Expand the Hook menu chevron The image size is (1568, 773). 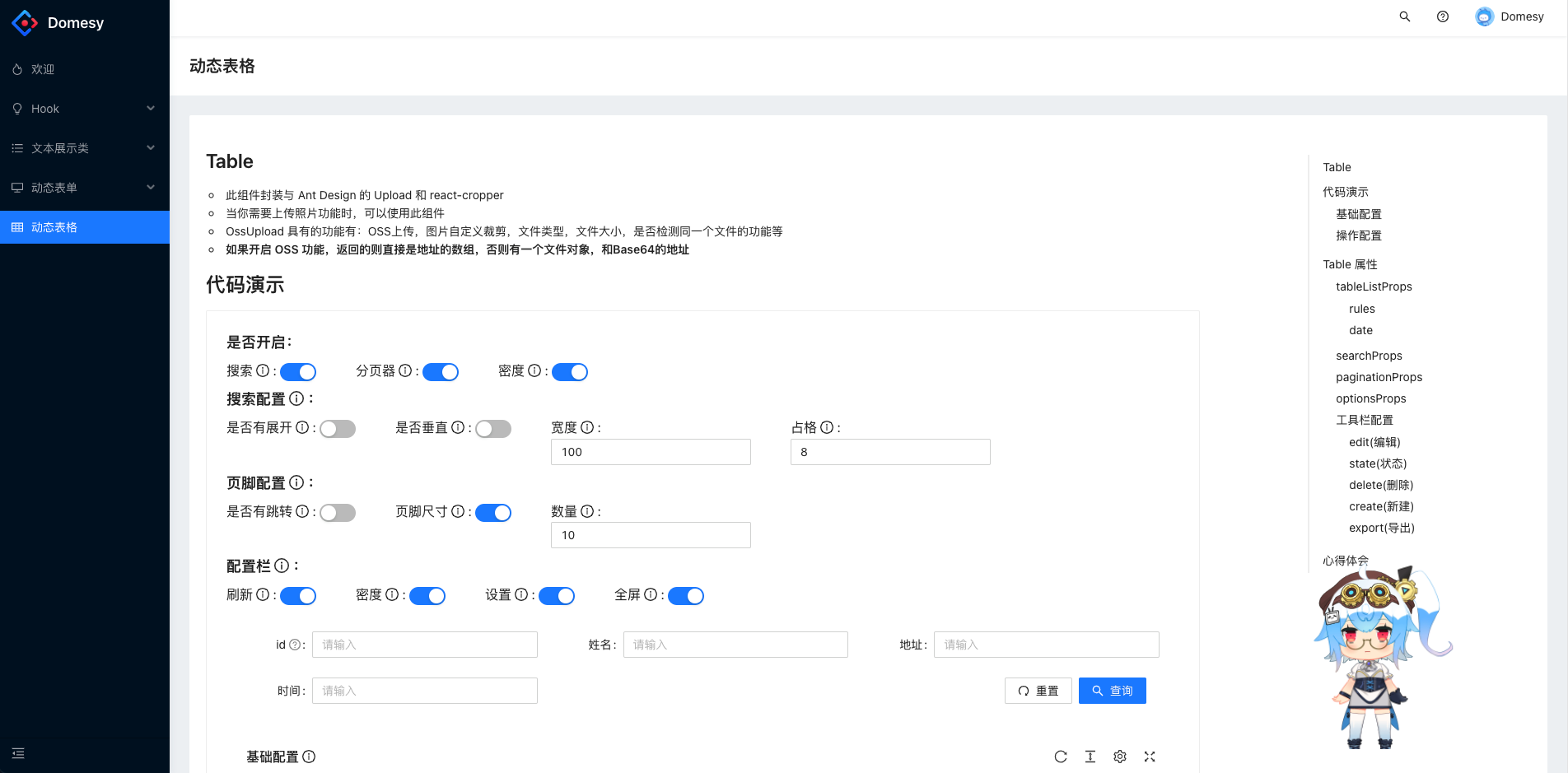tap(151, 109)
